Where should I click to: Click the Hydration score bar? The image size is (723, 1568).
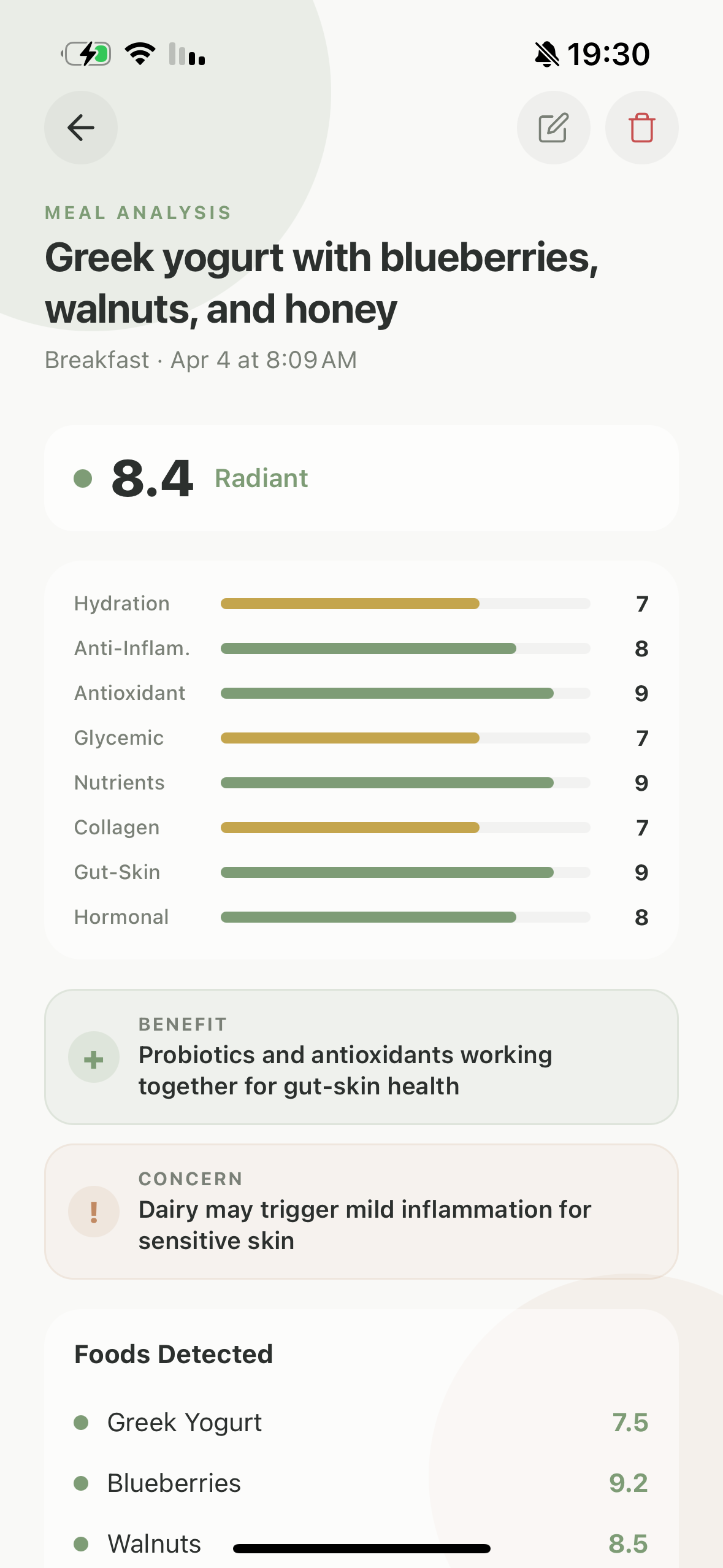coord(405,604)
